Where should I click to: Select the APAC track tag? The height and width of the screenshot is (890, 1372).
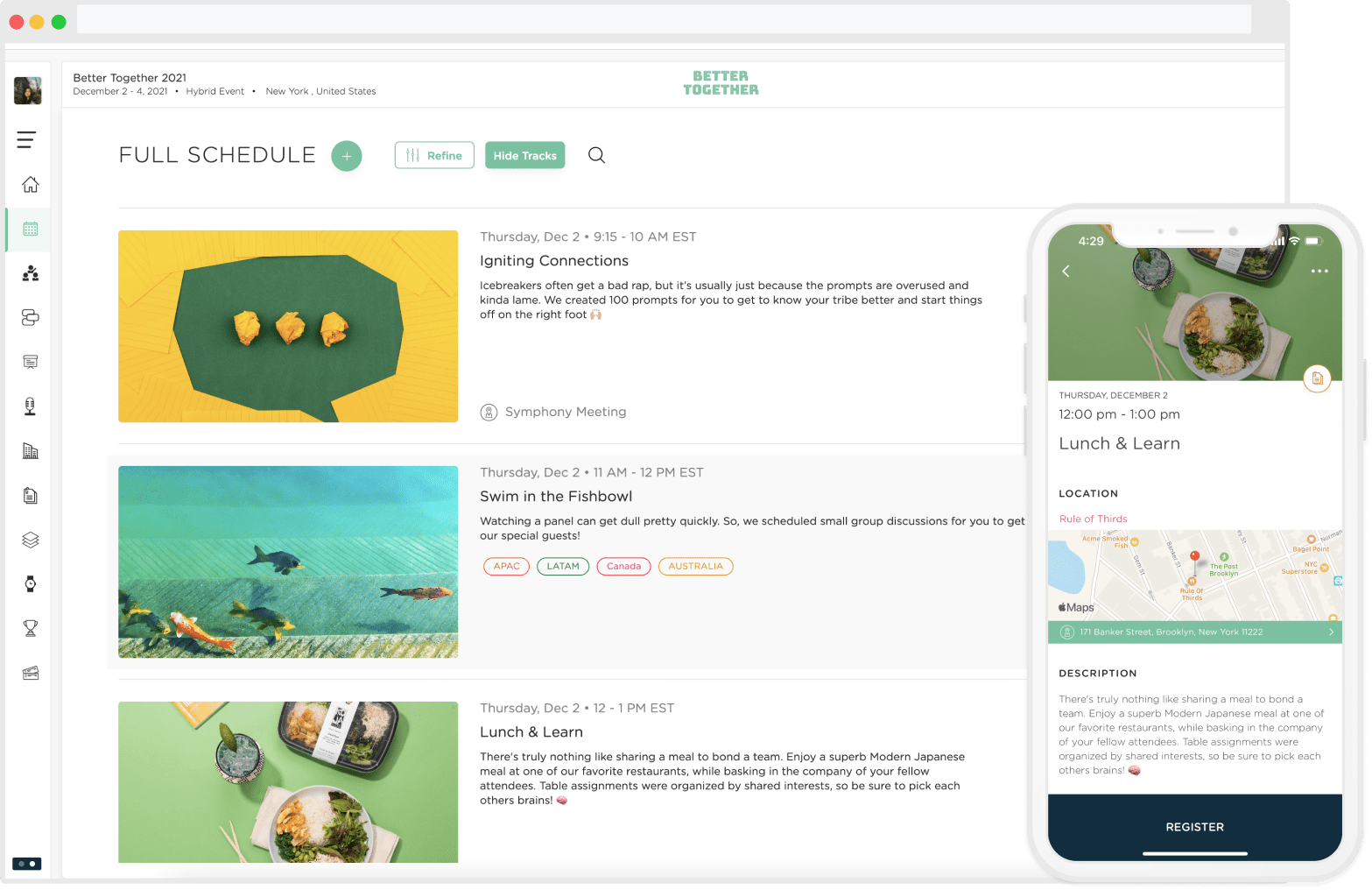pyautogui.click(x=507, y=567)
